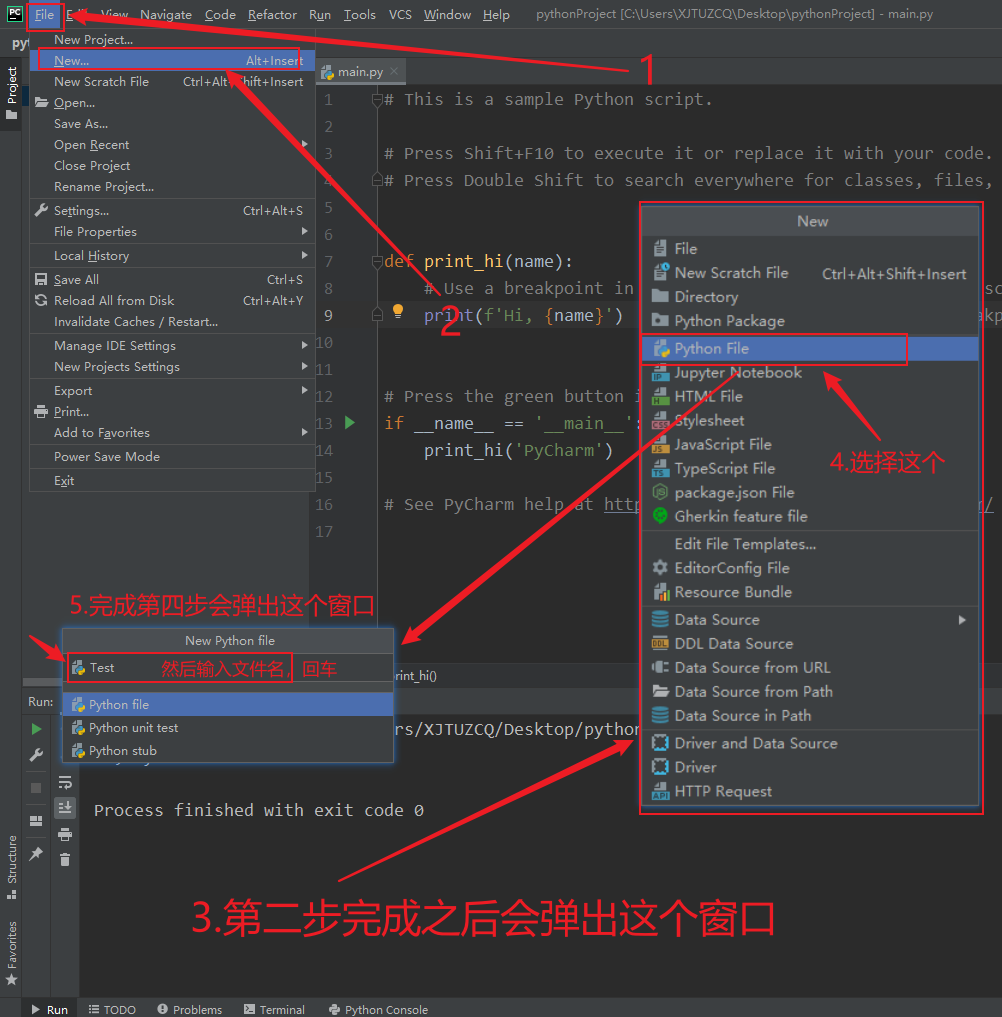Select DDL Data Source entry
This screenshot has width=1002, height=1017.
810,644
